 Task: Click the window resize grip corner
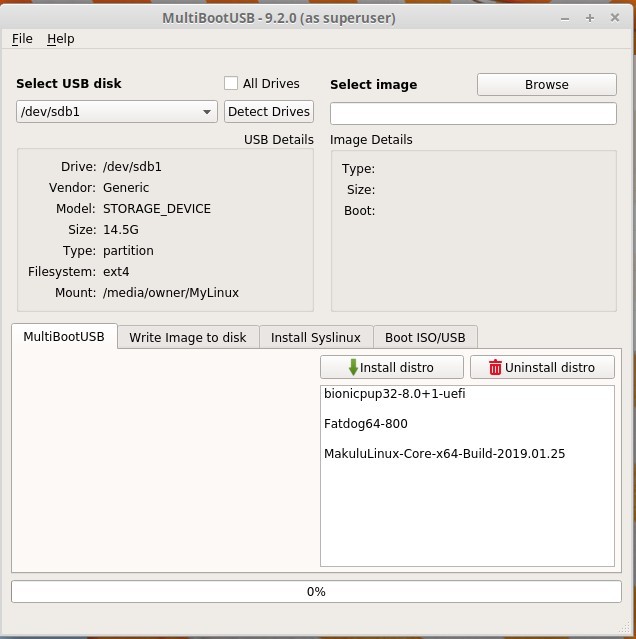click(625, 628)
